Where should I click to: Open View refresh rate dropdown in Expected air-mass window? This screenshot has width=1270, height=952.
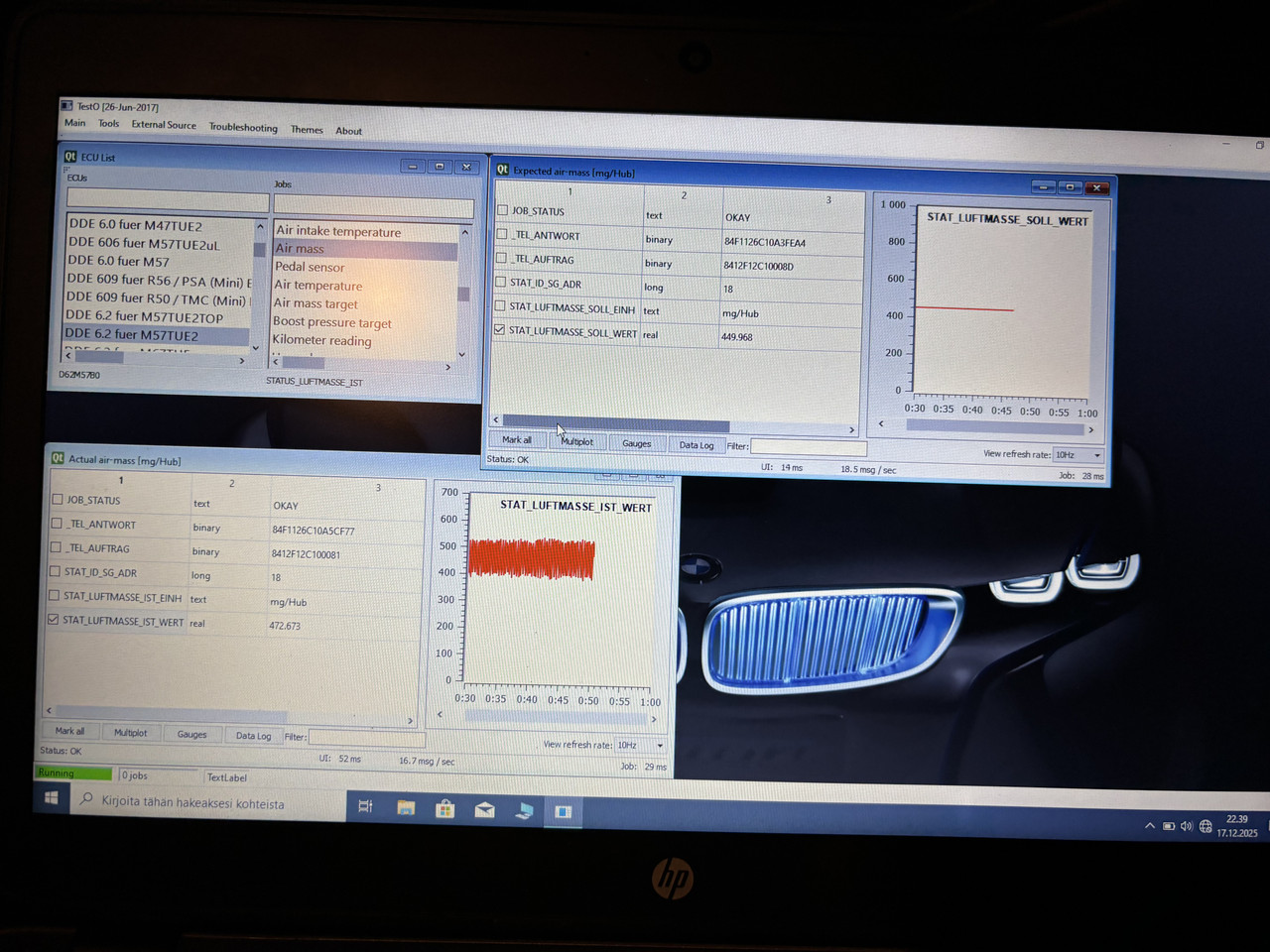[1079, 455]
